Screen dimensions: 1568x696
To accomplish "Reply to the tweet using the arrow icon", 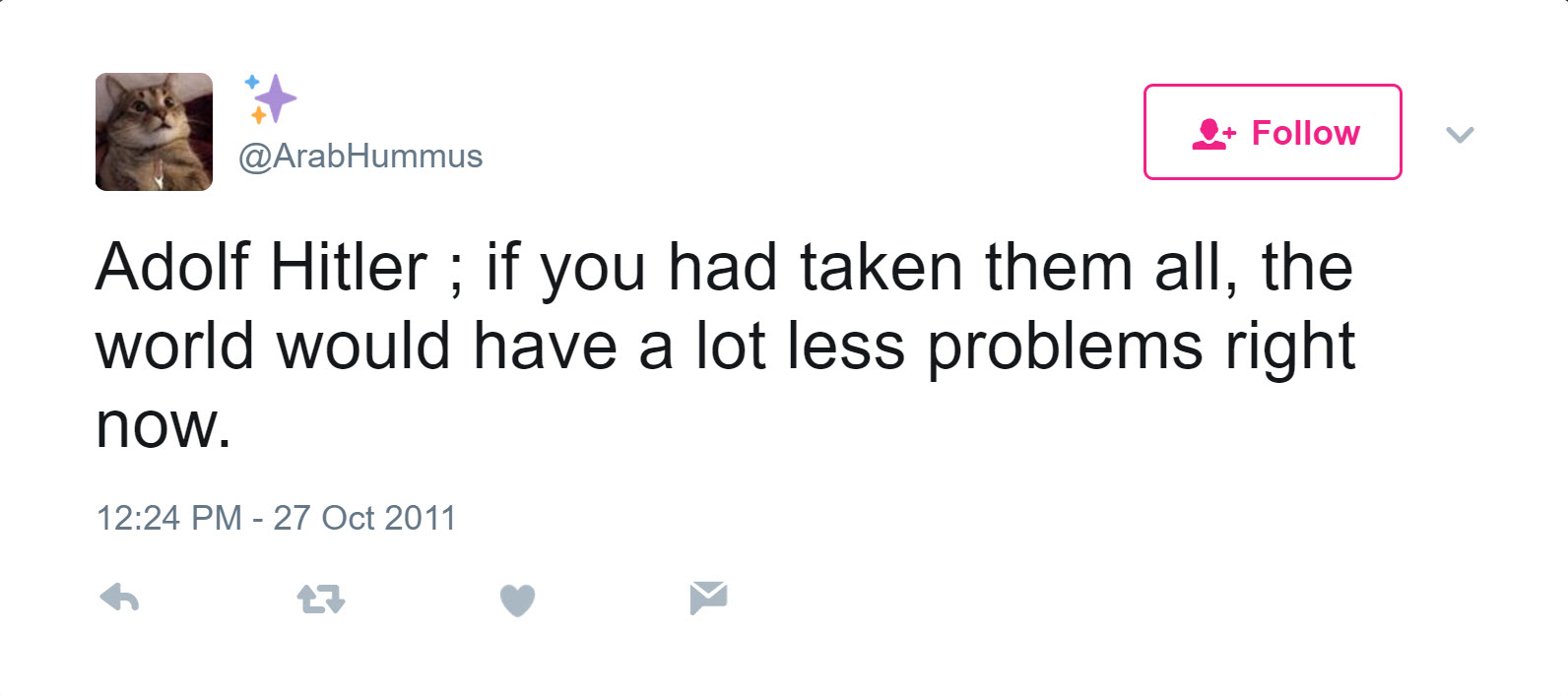I will point(119,598).
